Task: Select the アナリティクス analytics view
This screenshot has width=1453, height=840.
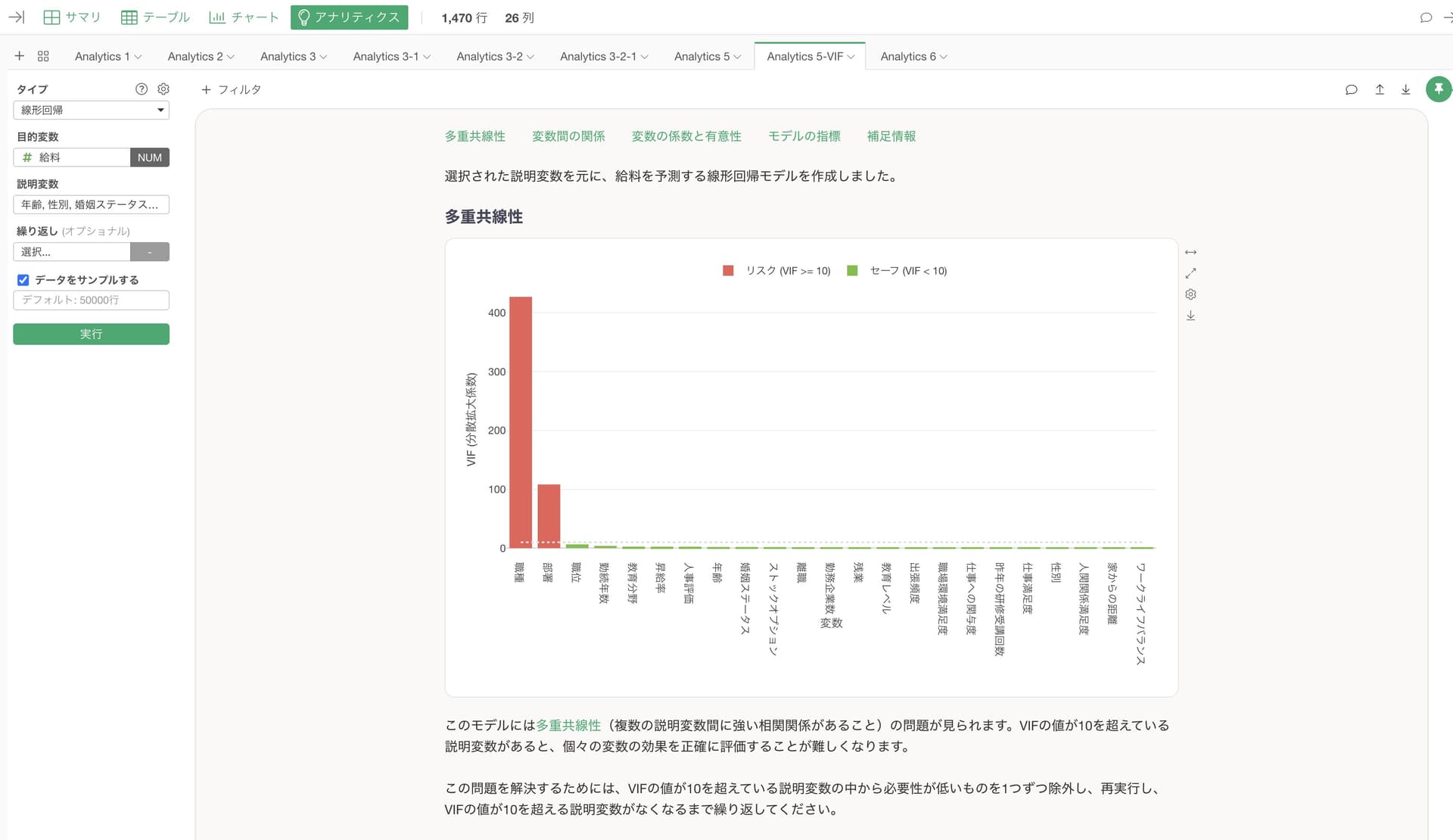Action: tap(349, 17)
